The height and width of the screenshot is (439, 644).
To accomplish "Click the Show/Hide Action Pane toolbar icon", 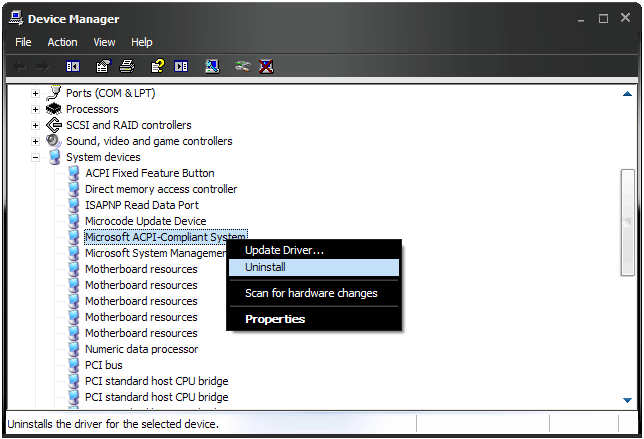I will tap(181, 66).
